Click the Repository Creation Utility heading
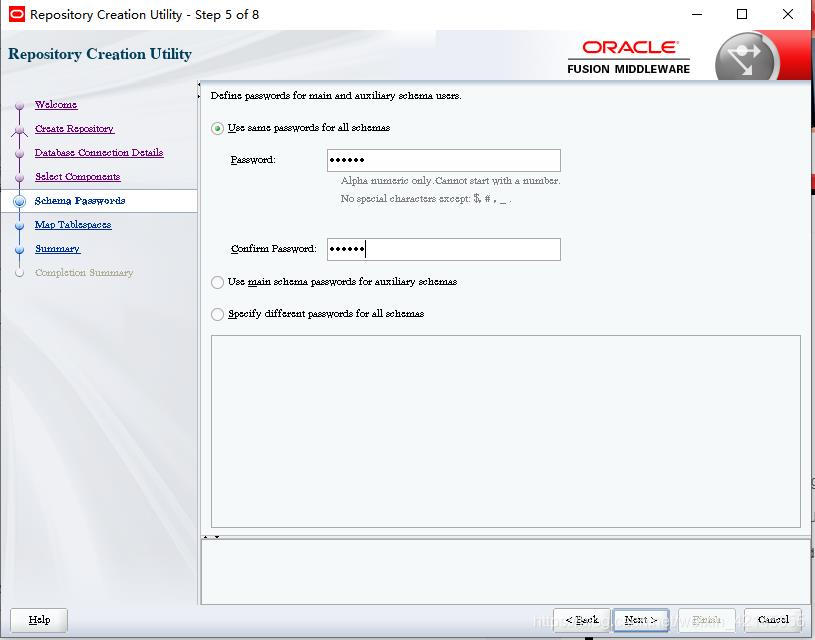 pos(100,54)
